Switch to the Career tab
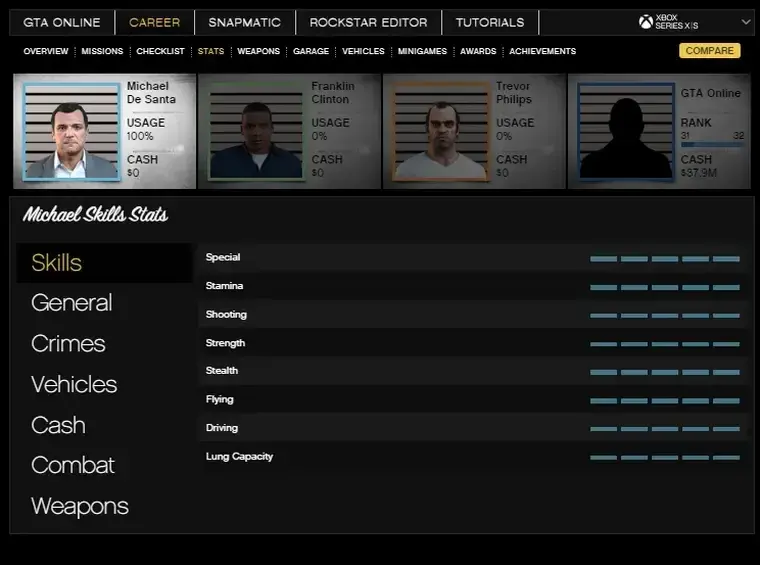Image resolution: width=760 pixels, height=565 pixels. (155, 22)
